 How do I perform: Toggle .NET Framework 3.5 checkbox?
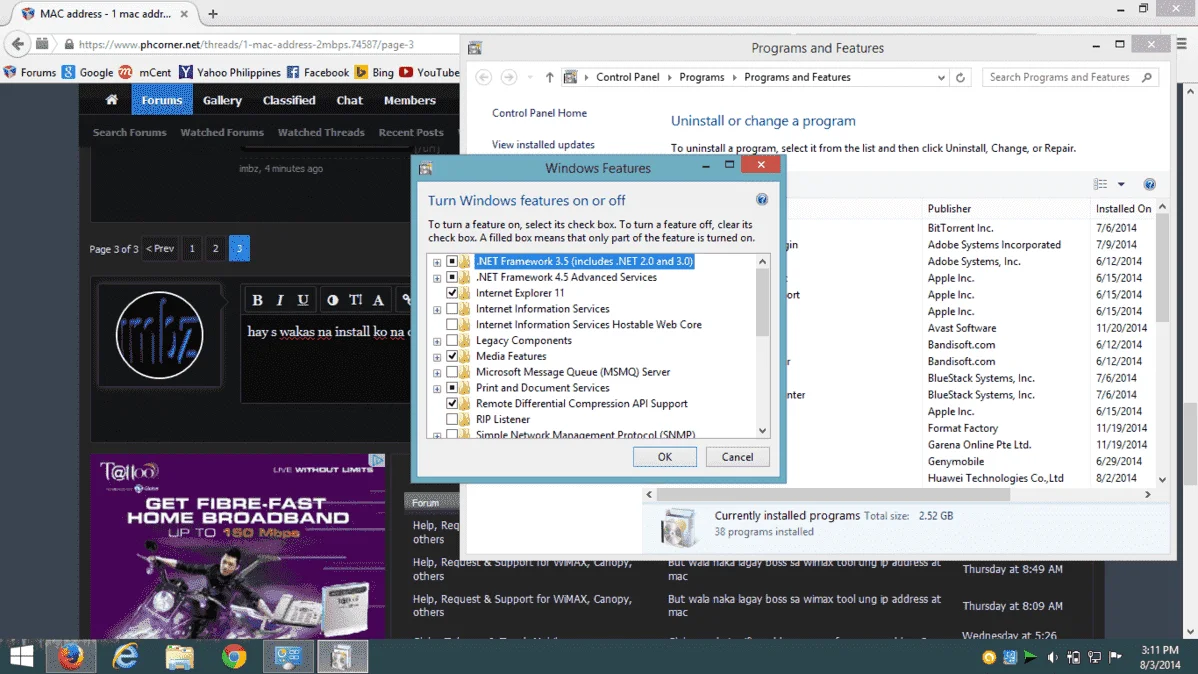click(x=452, y=261)
